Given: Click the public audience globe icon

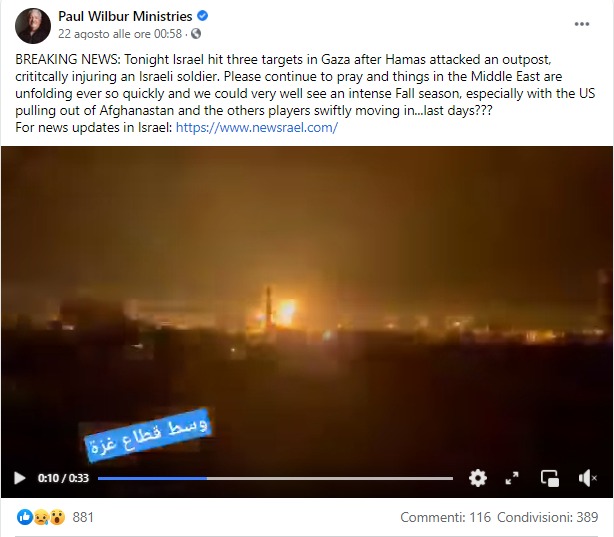Looking at the screenshot, I should pos(196,34).
